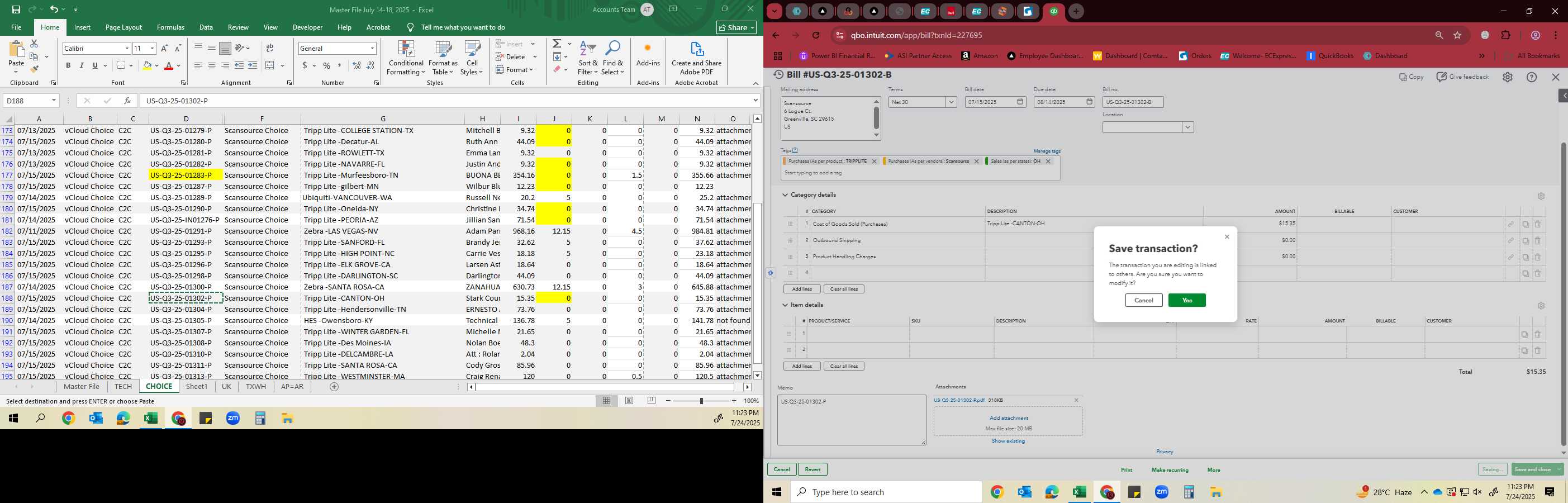Click the Manage tags link
Viewport: 1568px width, 503px height.
click(x=1047, y=151)
